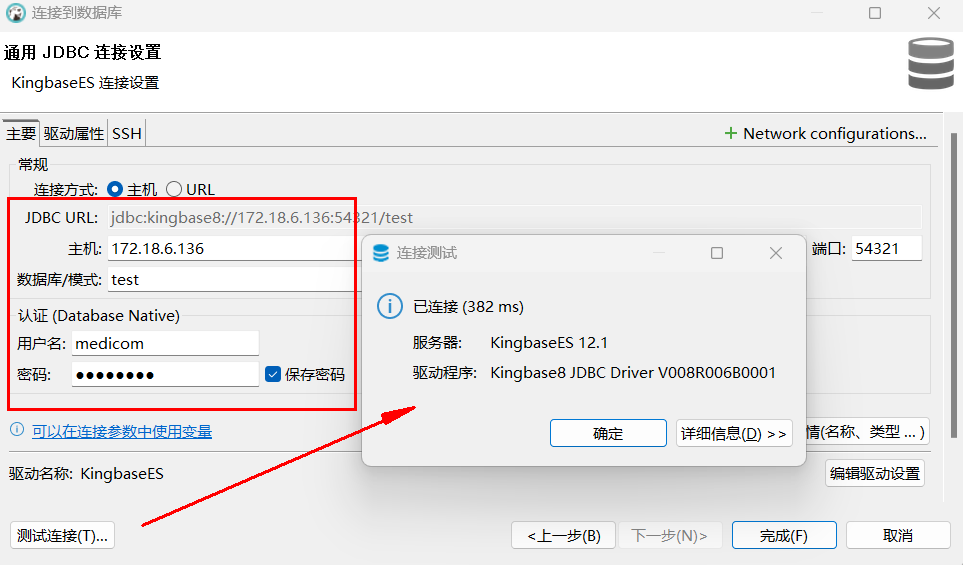963x565 pixels.
Task: Click the database stack icon in header
Action: point(931,64)
